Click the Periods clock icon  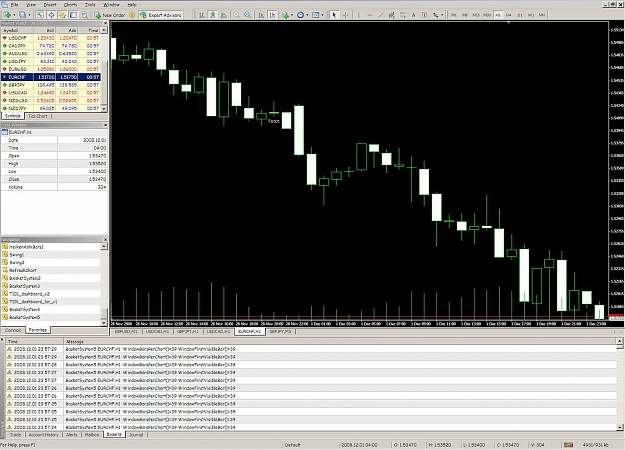pos(300,15)
